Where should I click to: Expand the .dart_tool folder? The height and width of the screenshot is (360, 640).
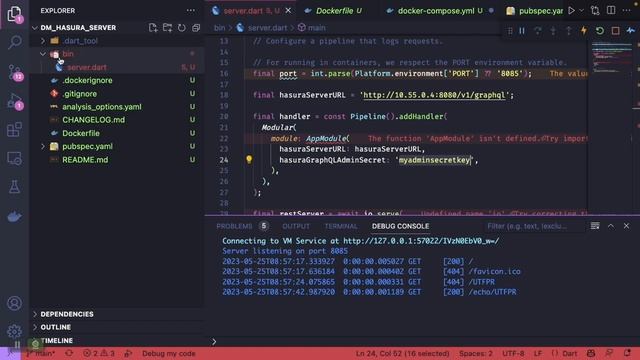(x=43, y=41)
